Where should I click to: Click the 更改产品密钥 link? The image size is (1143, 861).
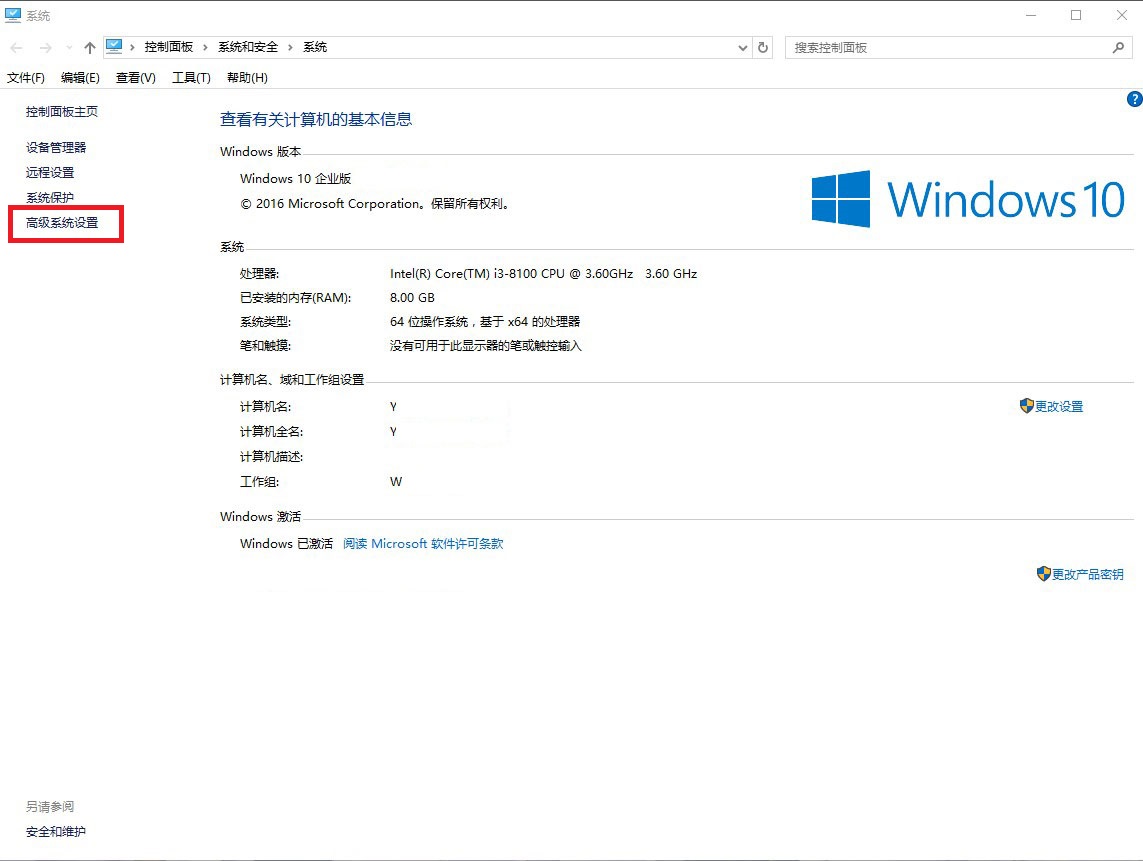(x=1088, y=574)
